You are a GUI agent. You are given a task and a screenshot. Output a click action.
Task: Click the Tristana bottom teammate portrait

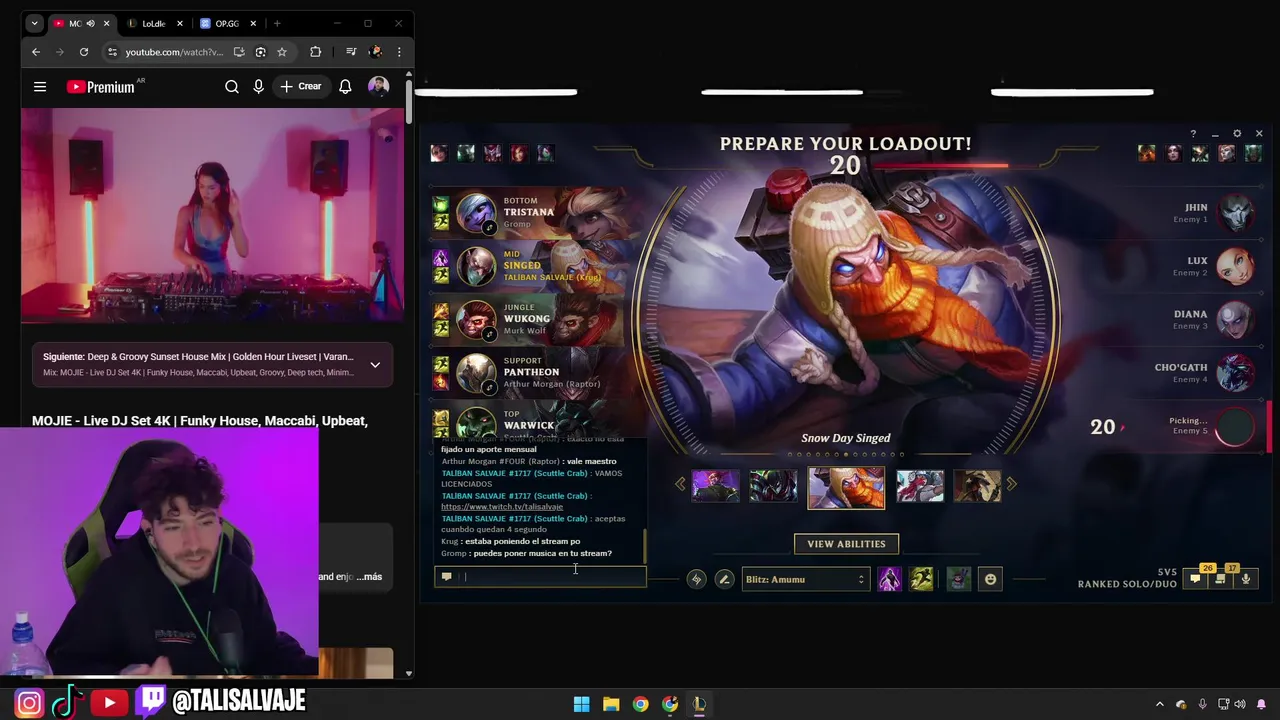click(476, 212)
